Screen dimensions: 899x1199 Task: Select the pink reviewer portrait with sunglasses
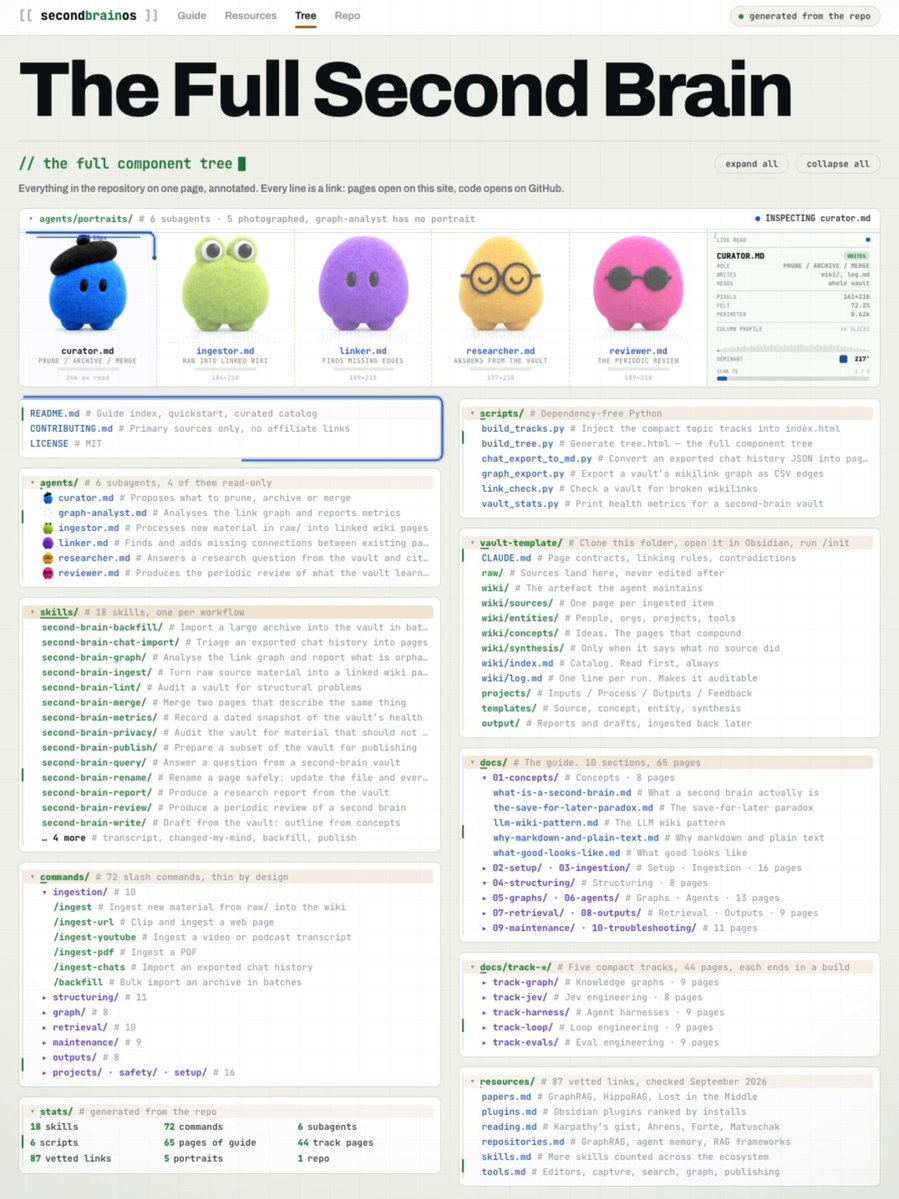point(638,284)
